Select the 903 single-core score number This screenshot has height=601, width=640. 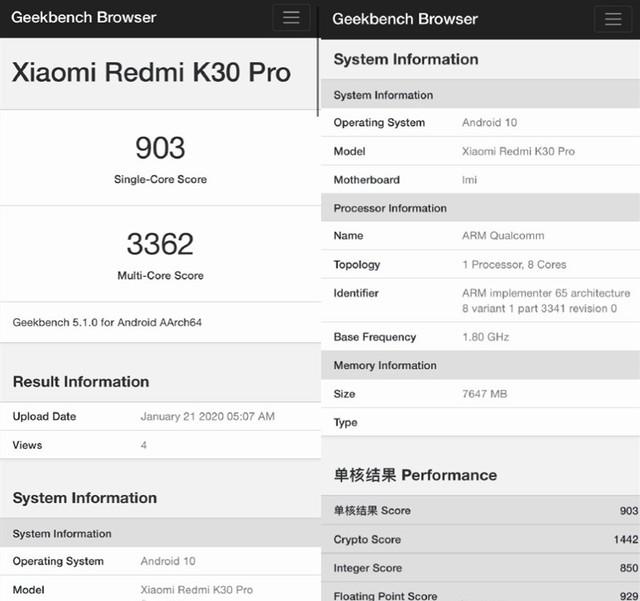click(x=160, y=148)
